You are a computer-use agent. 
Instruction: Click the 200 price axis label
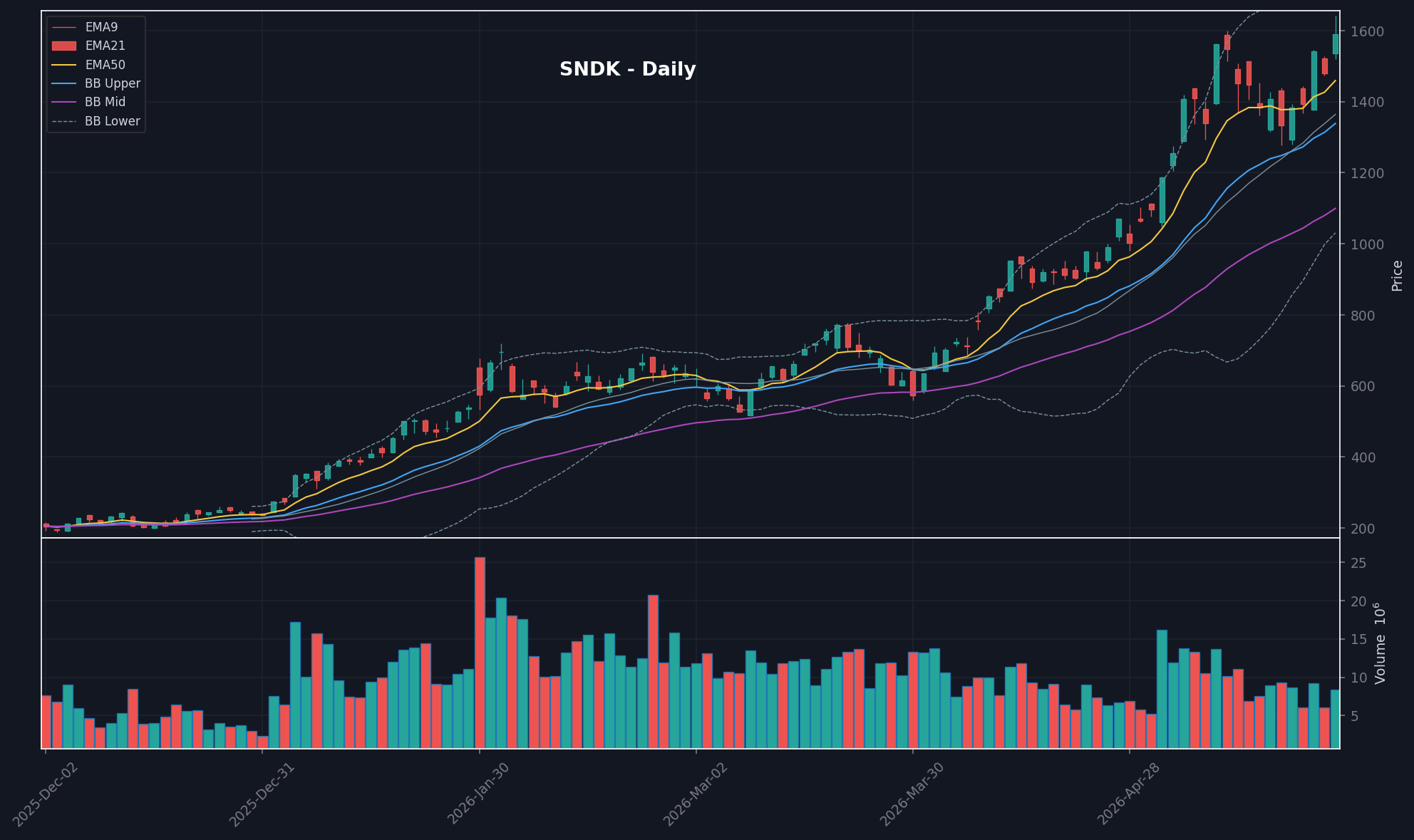click(x=1363, y=529)
